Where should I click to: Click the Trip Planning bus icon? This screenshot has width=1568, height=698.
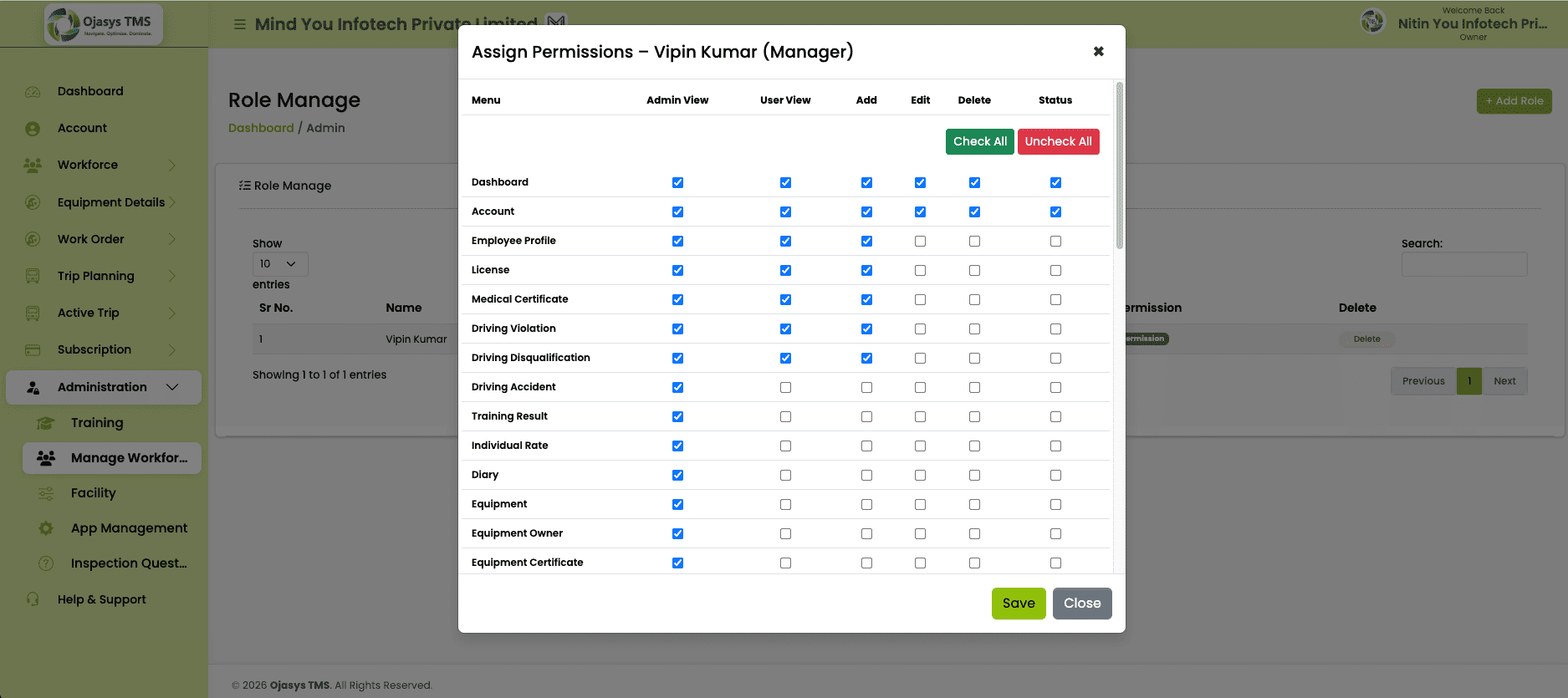click(x=33, y=276)
